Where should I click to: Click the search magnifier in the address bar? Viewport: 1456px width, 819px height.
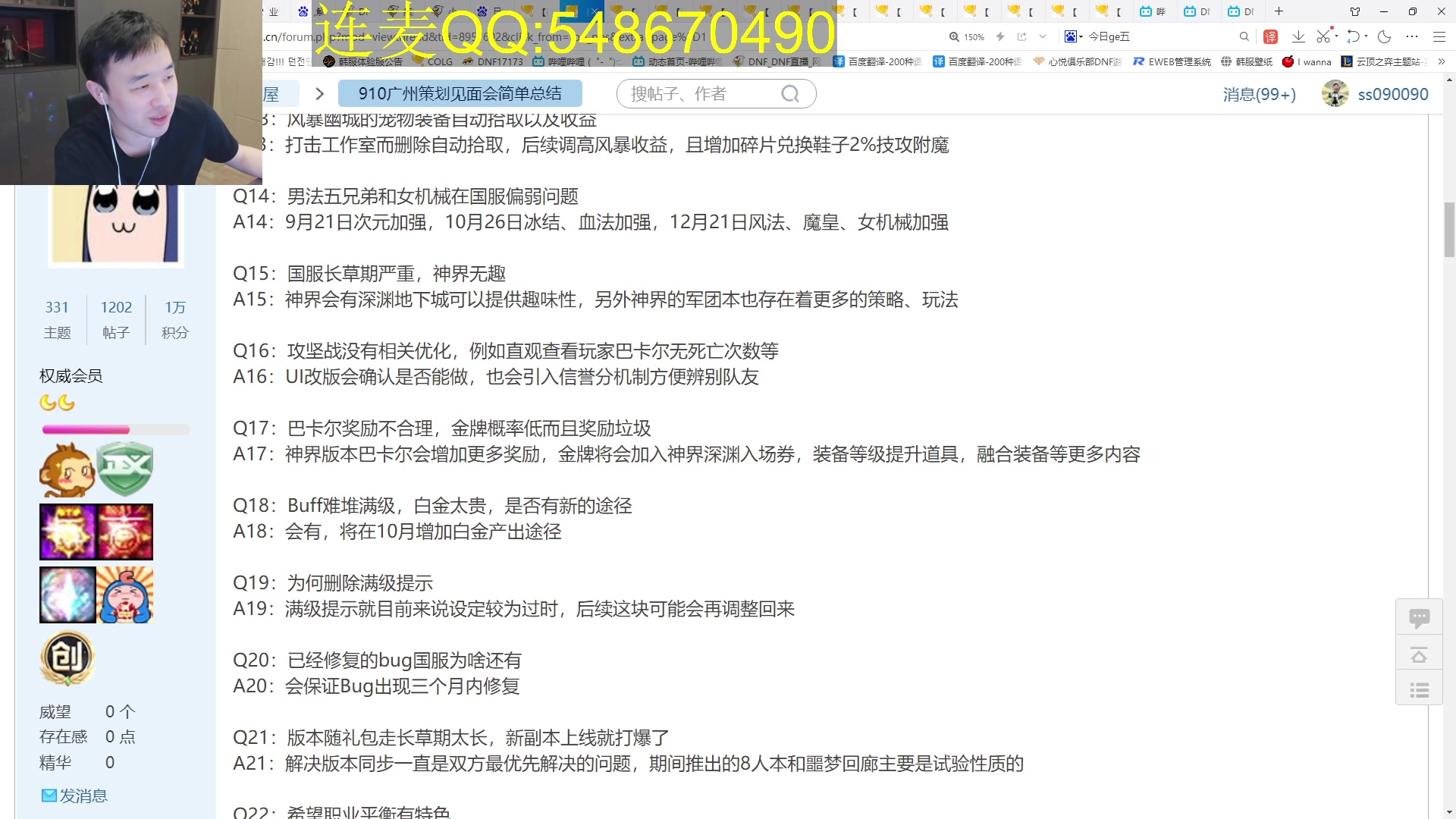(1244, 36)
